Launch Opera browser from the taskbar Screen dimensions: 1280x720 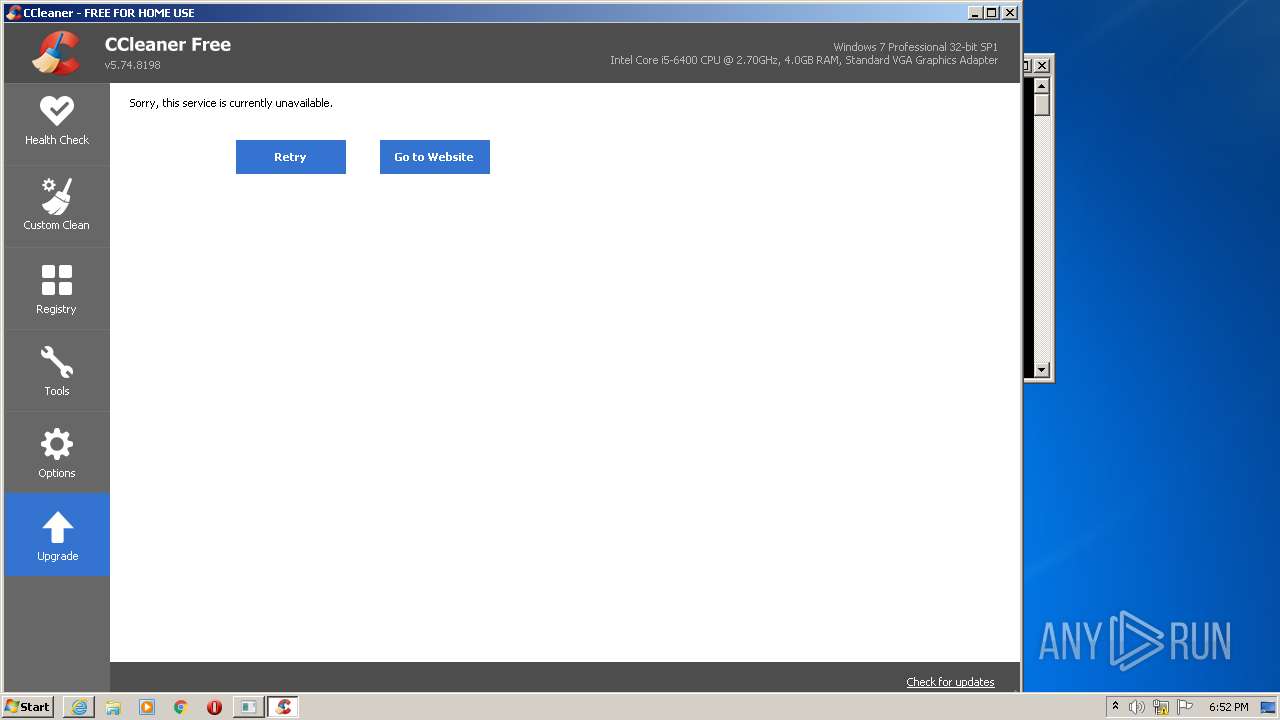(214, 707)
